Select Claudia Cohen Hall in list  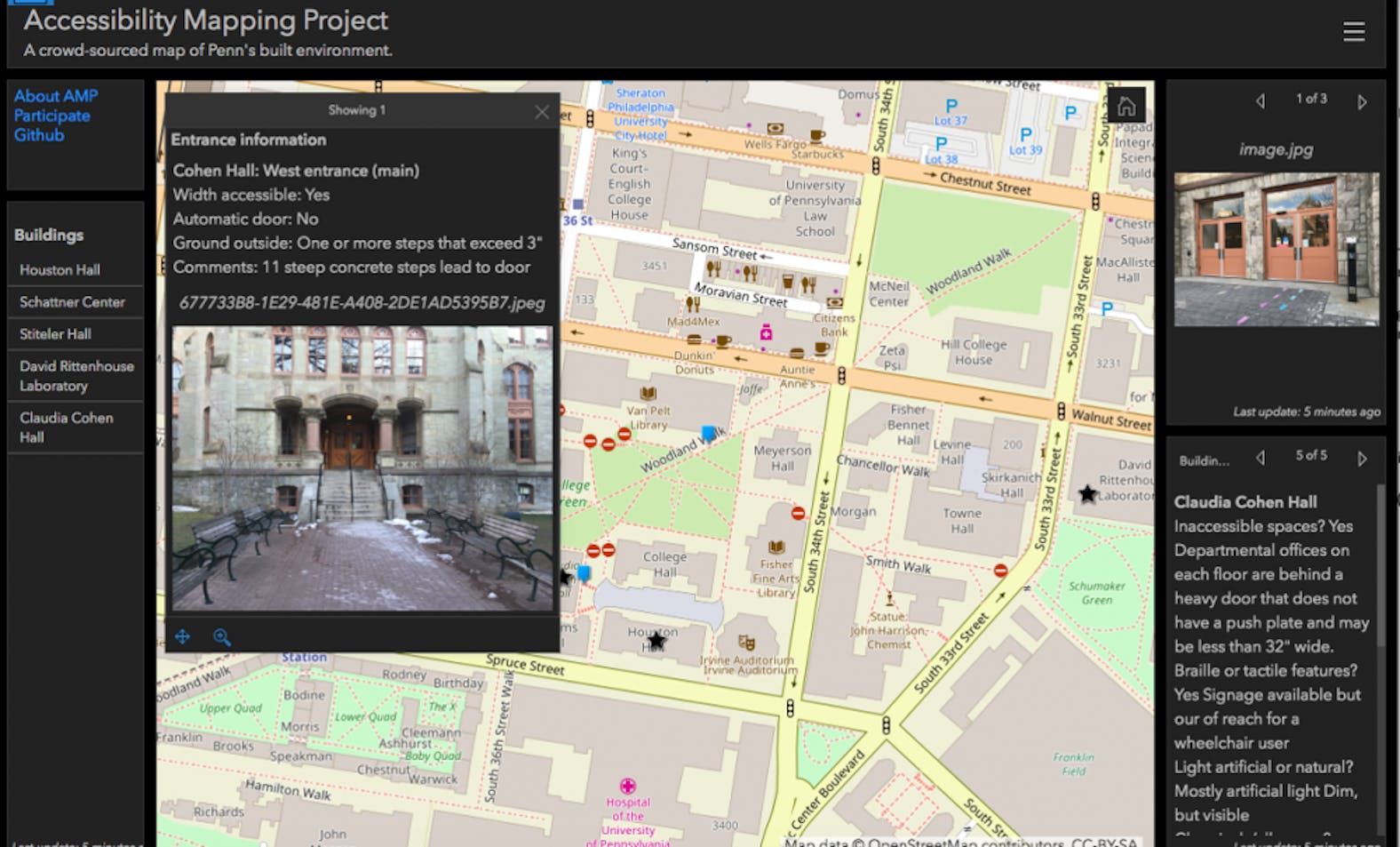point(76,427)
